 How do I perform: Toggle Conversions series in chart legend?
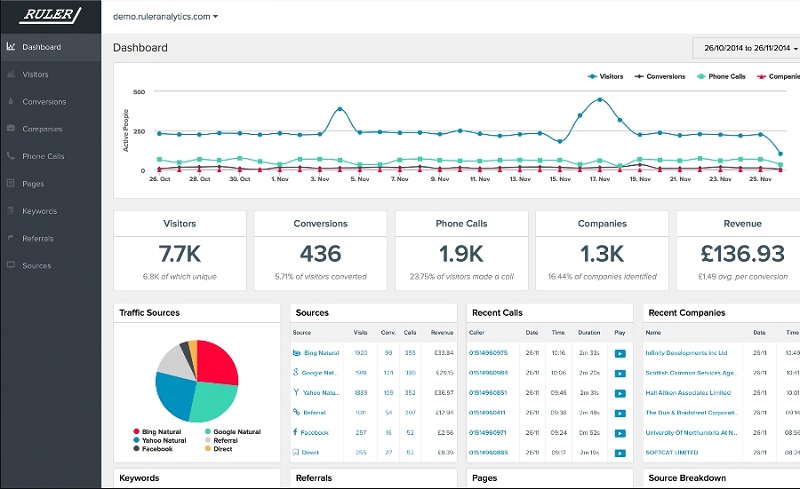point(660,76)
